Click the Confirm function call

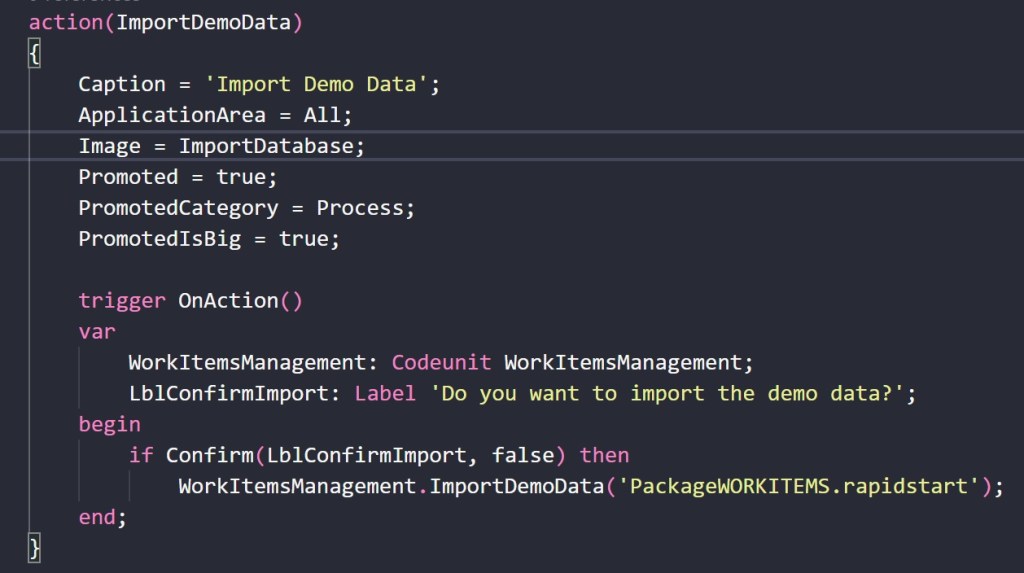coord(209,456)
